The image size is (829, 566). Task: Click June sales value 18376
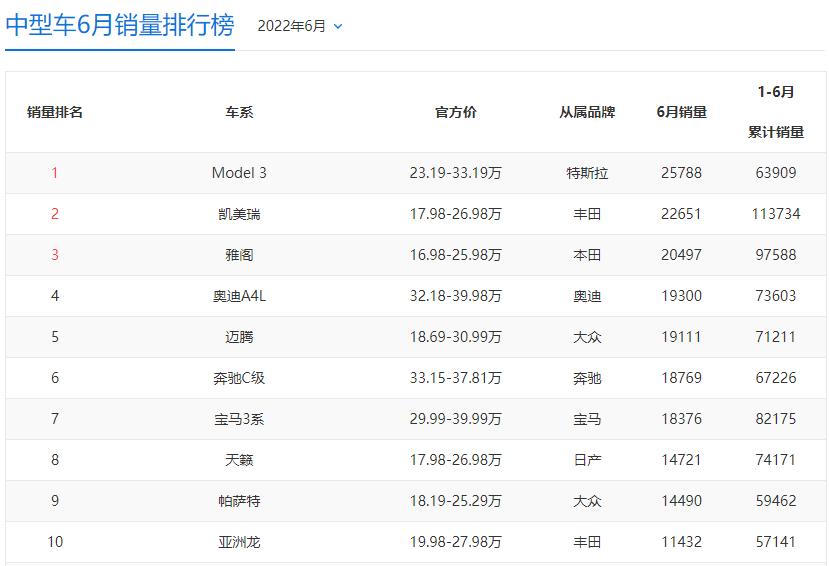pyautogui.click(x=681, y=419)
